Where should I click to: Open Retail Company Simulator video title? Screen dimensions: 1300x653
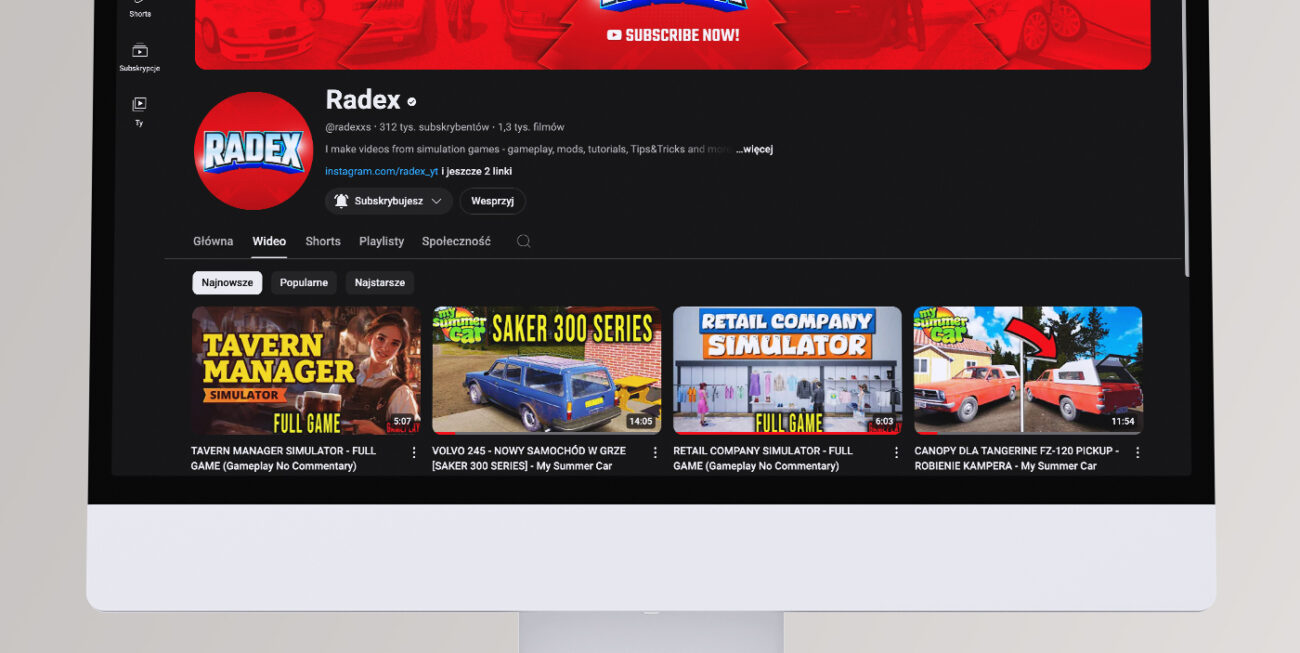pos(763,458)
